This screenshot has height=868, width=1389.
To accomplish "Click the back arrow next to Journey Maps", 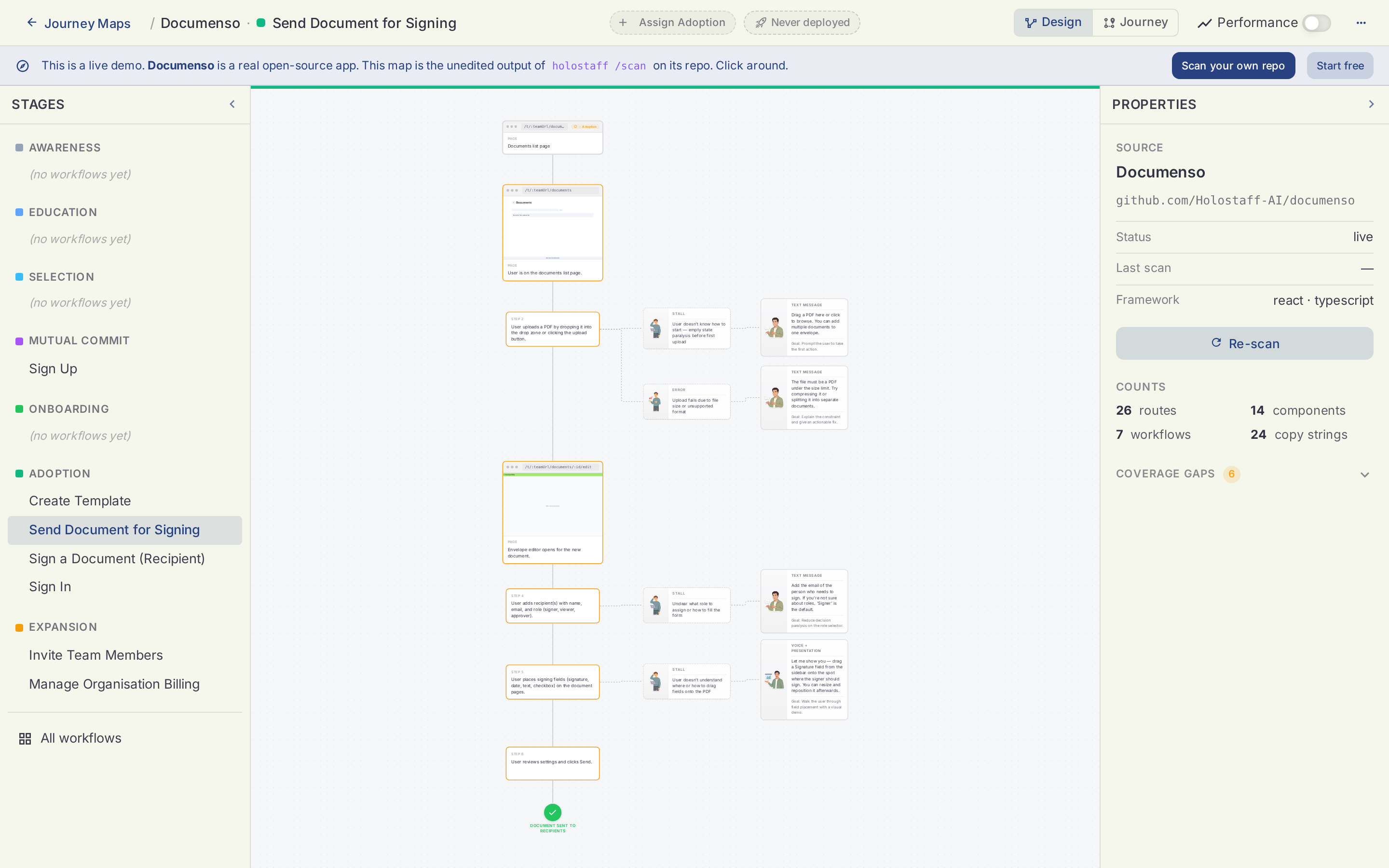I will pyautogui.click(x=31, y=22).
